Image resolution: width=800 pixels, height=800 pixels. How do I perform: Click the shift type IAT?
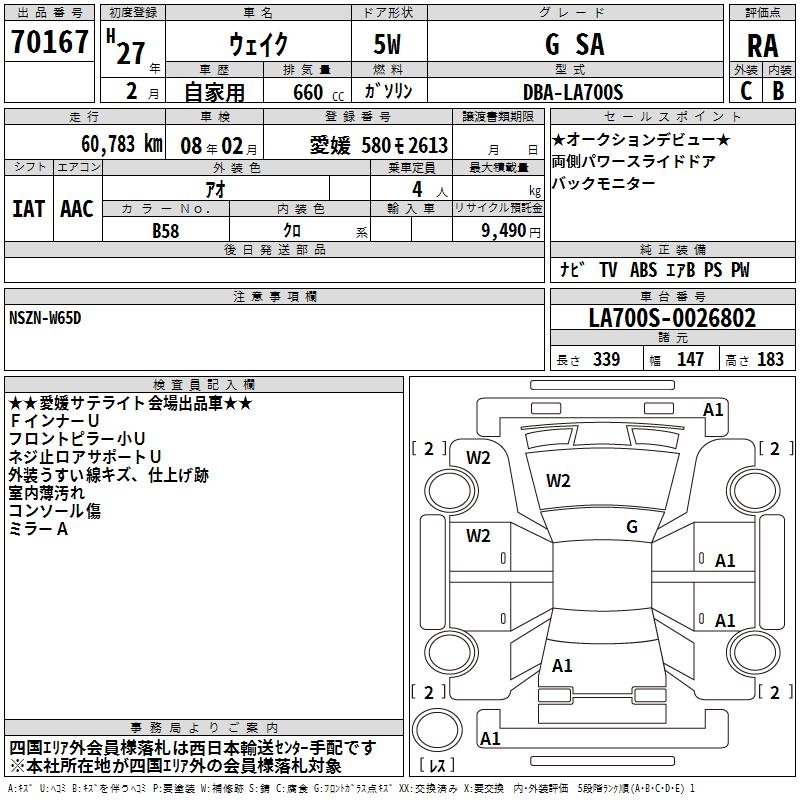pos(29,209)
